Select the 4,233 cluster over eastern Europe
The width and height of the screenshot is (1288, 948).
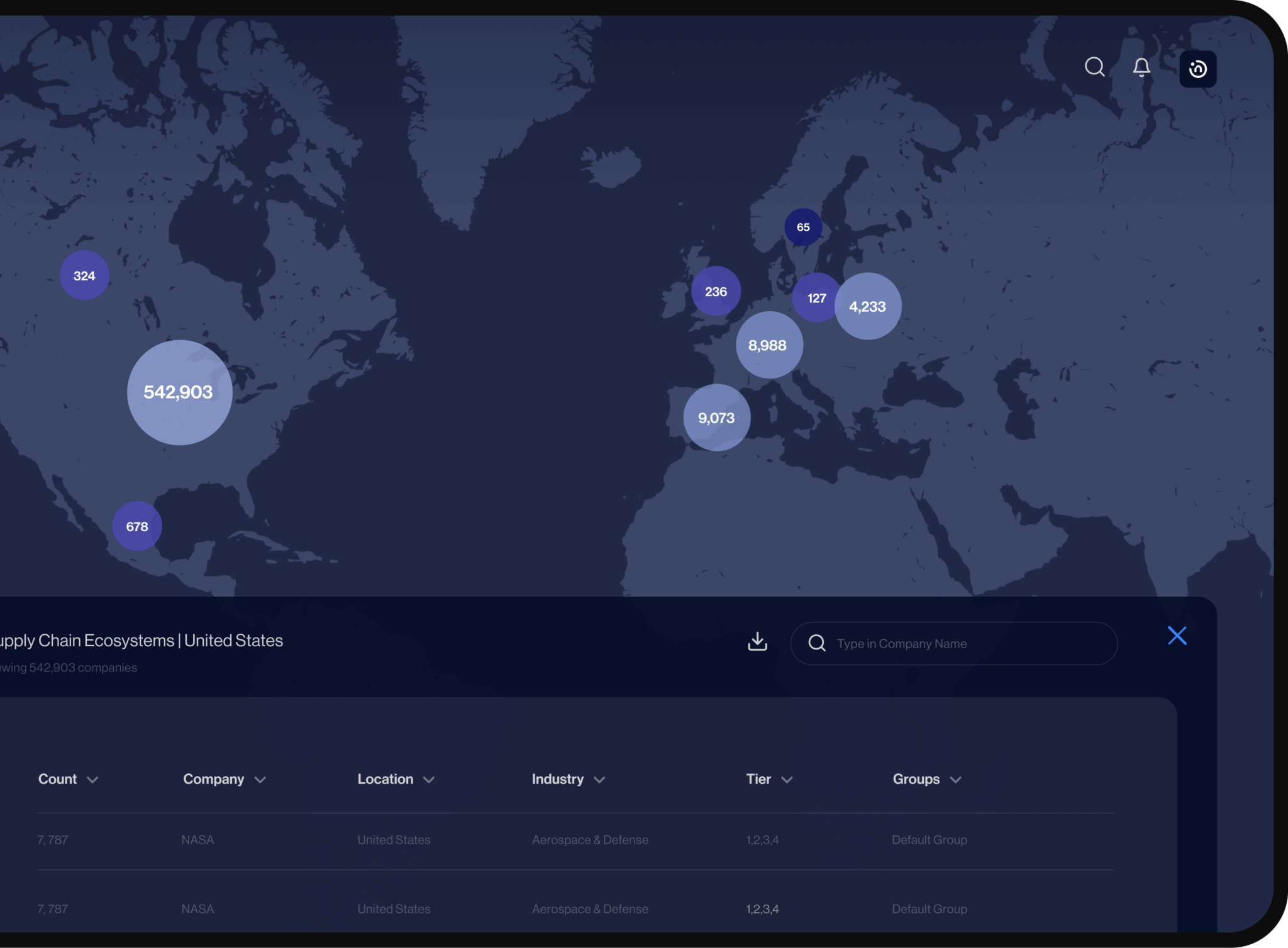coord(867,306)
